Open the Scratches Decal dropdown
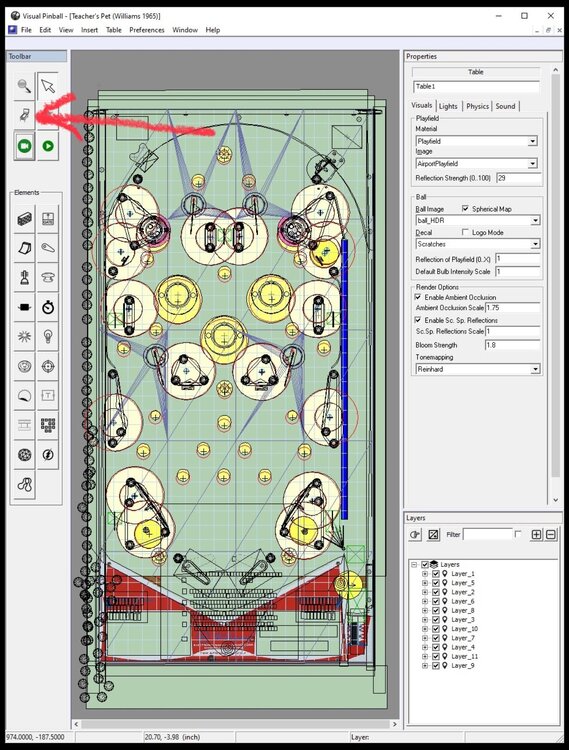Screen dimensions: 569x750 pos(535,244)
